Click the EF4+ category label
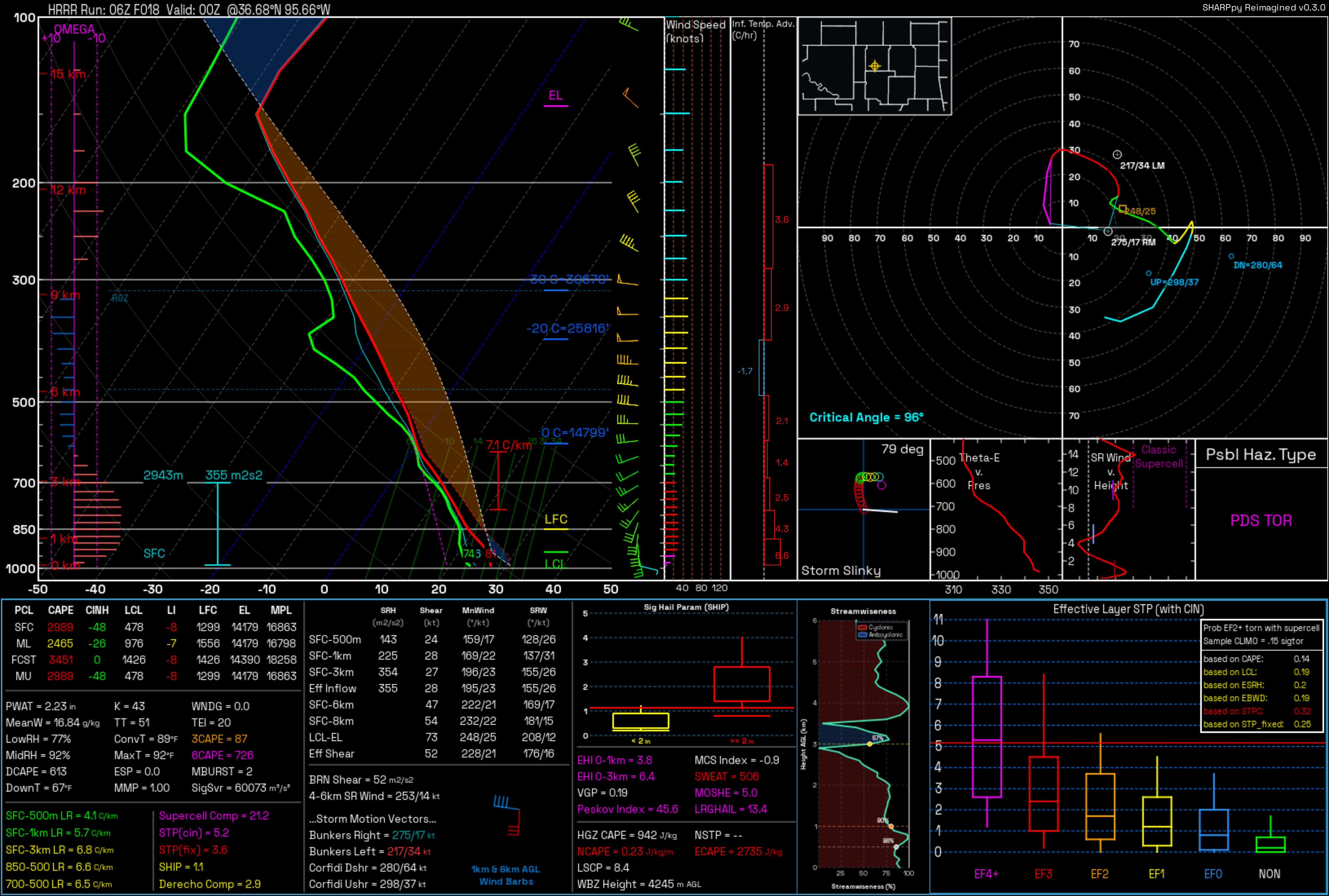Viewport: 1329px width, 896px height. [x=986, y=874]
